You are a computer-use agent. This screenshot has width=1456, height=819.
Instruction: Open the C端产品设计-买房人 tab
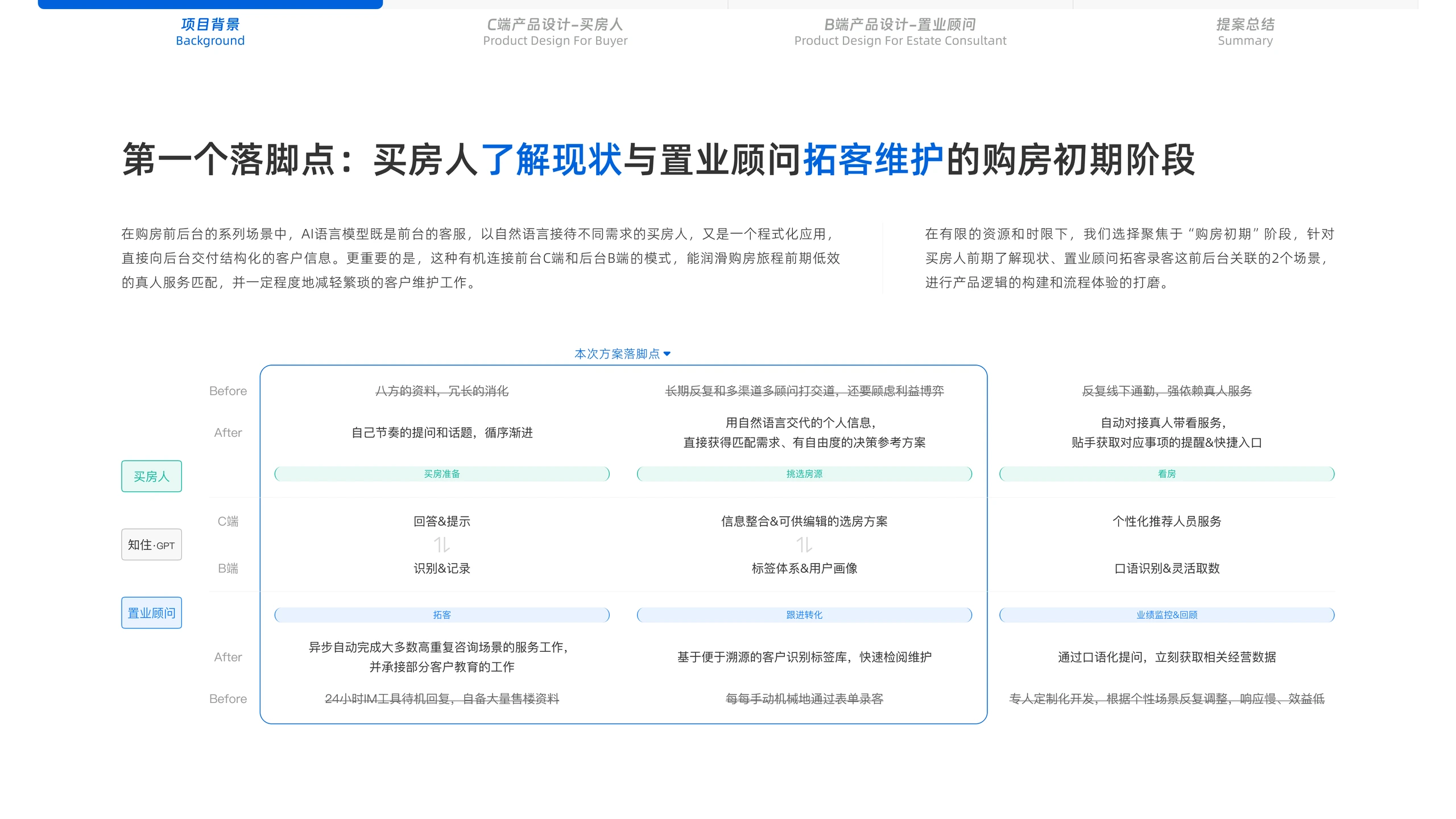point(555,32)
